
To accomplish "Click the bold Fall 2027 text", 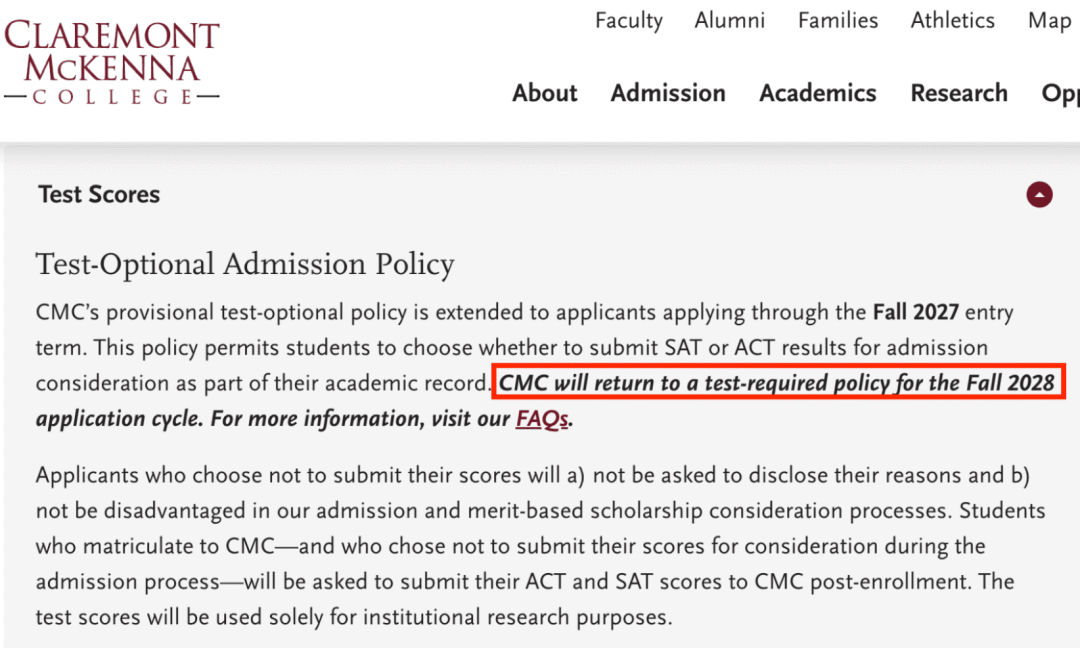I will 915,313.
